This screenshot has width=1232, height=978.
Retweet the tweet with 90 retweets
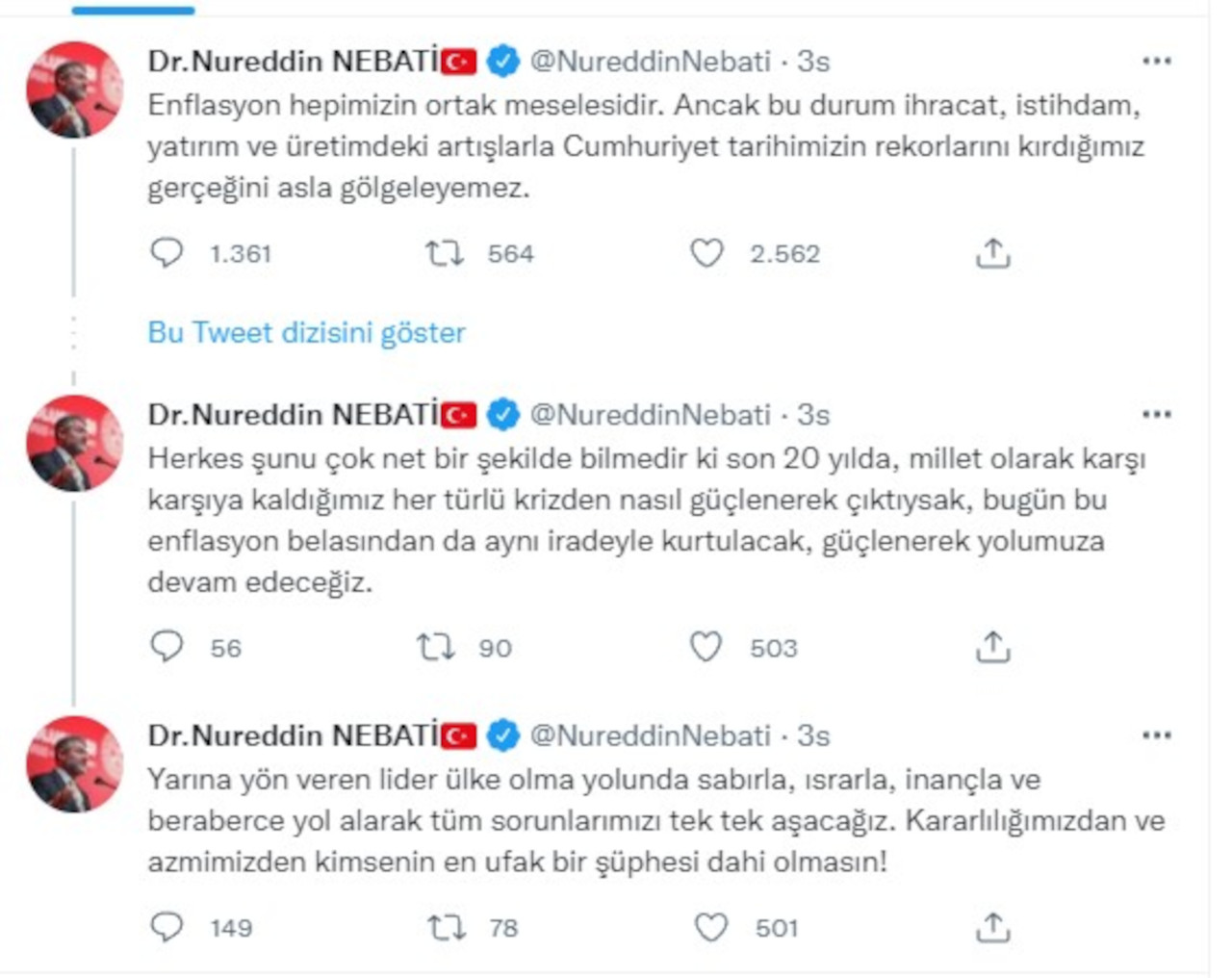click(x=435, y=647)
